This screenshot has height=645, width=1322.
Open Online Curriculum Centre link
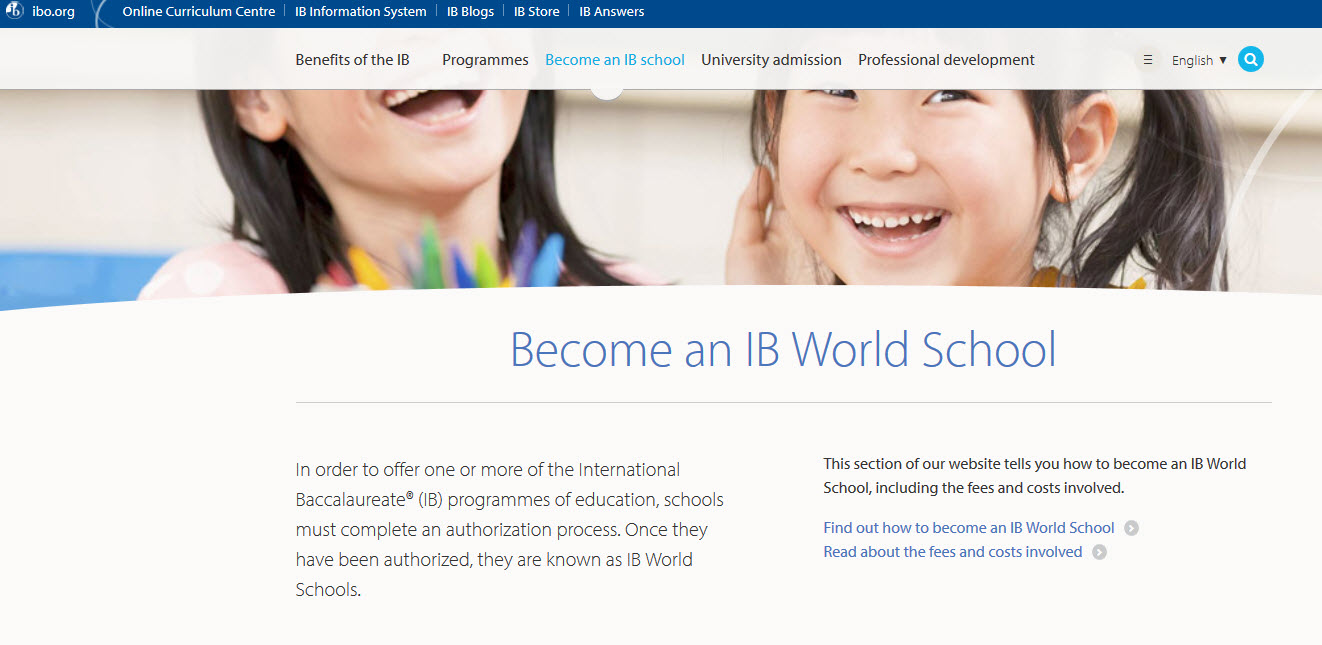(199, 12)
